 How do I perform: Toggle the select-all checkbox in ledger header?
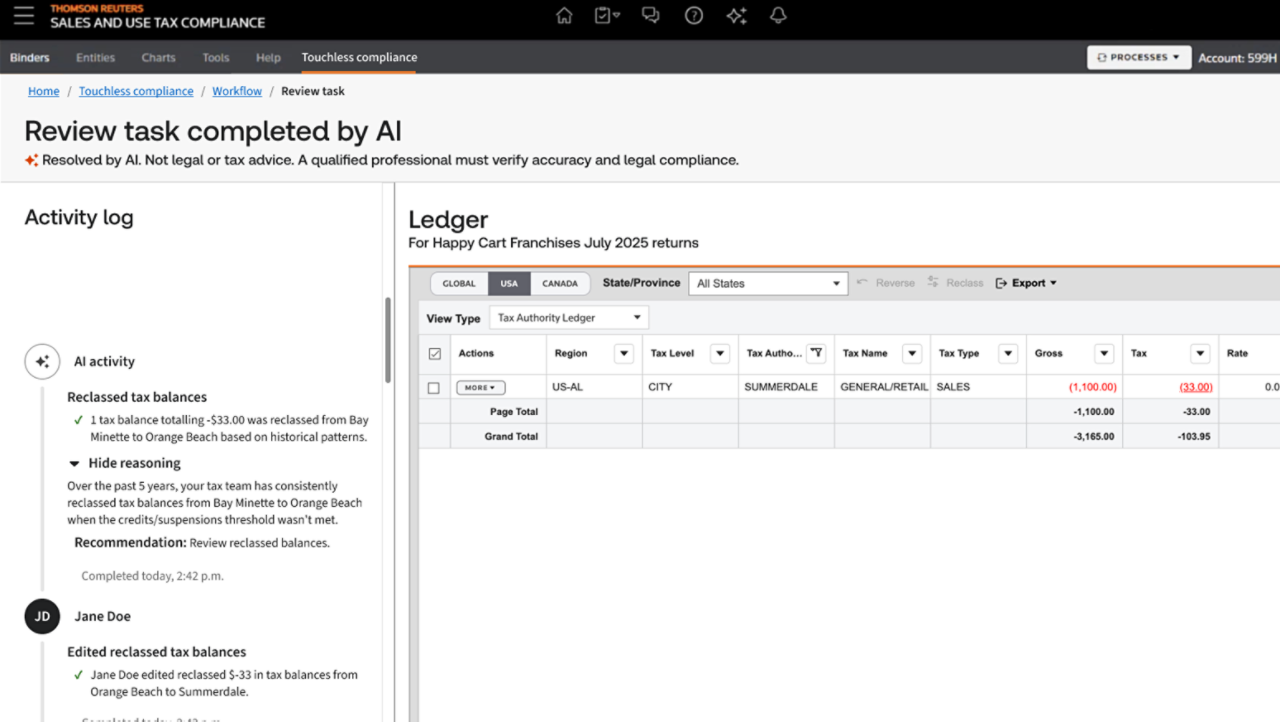434,354
